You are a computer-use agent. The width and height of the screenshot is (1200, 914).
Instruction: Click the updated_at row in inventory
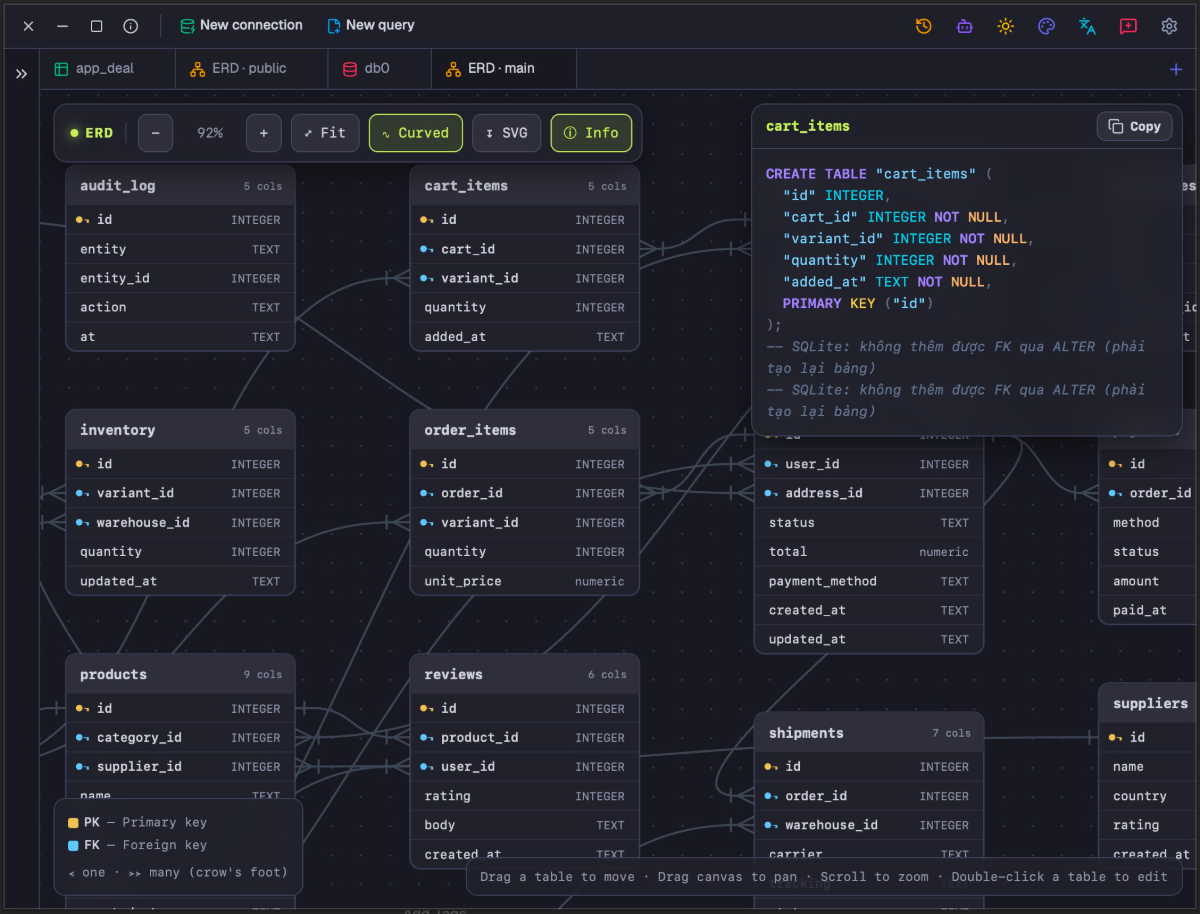tap(180, 581)
